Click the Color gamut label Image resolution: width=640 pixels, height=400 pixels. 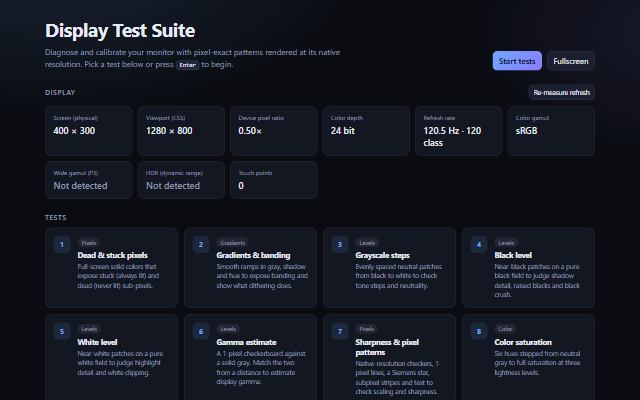(x=532, y=118)
